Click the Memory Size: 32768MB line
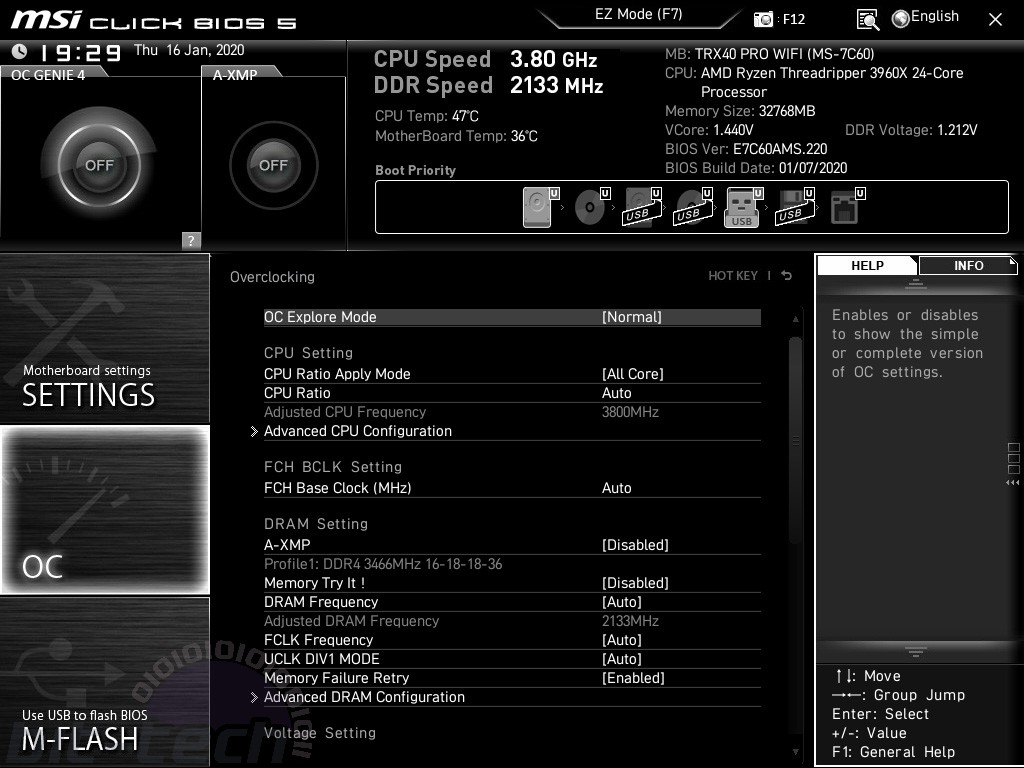 (x=740, y=111)
